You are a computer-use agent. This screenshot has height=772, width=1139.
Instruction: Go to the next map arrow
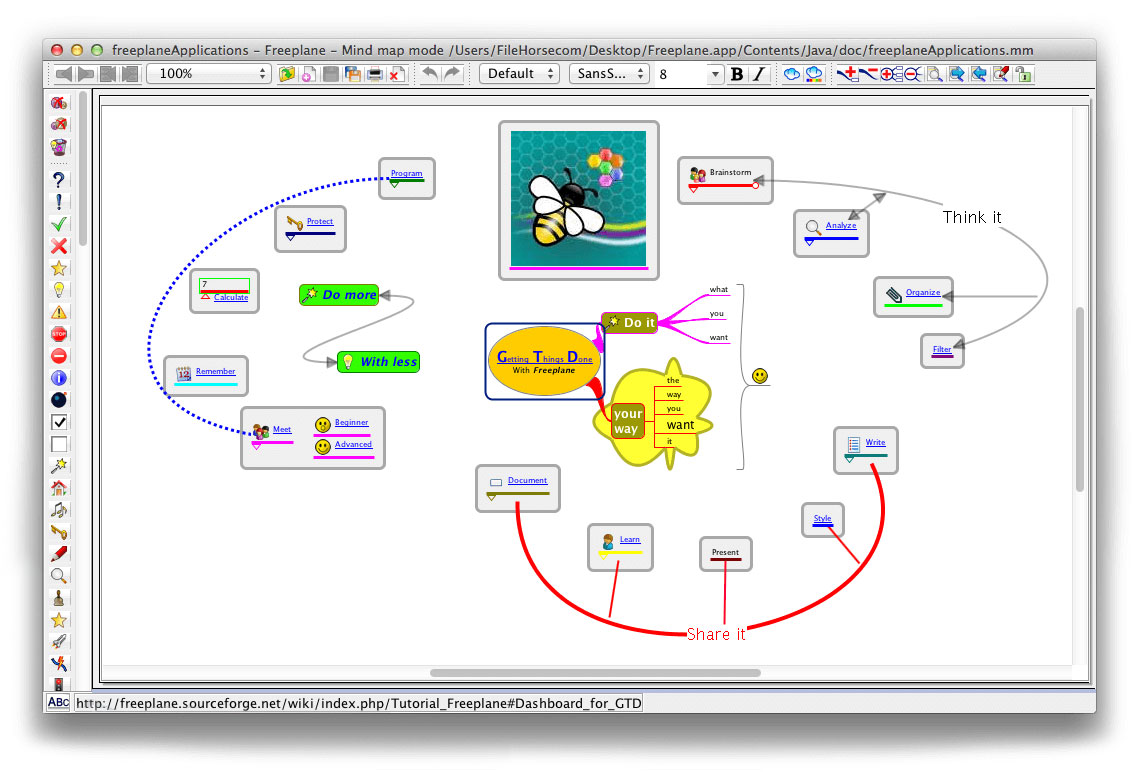click(86, 74)
